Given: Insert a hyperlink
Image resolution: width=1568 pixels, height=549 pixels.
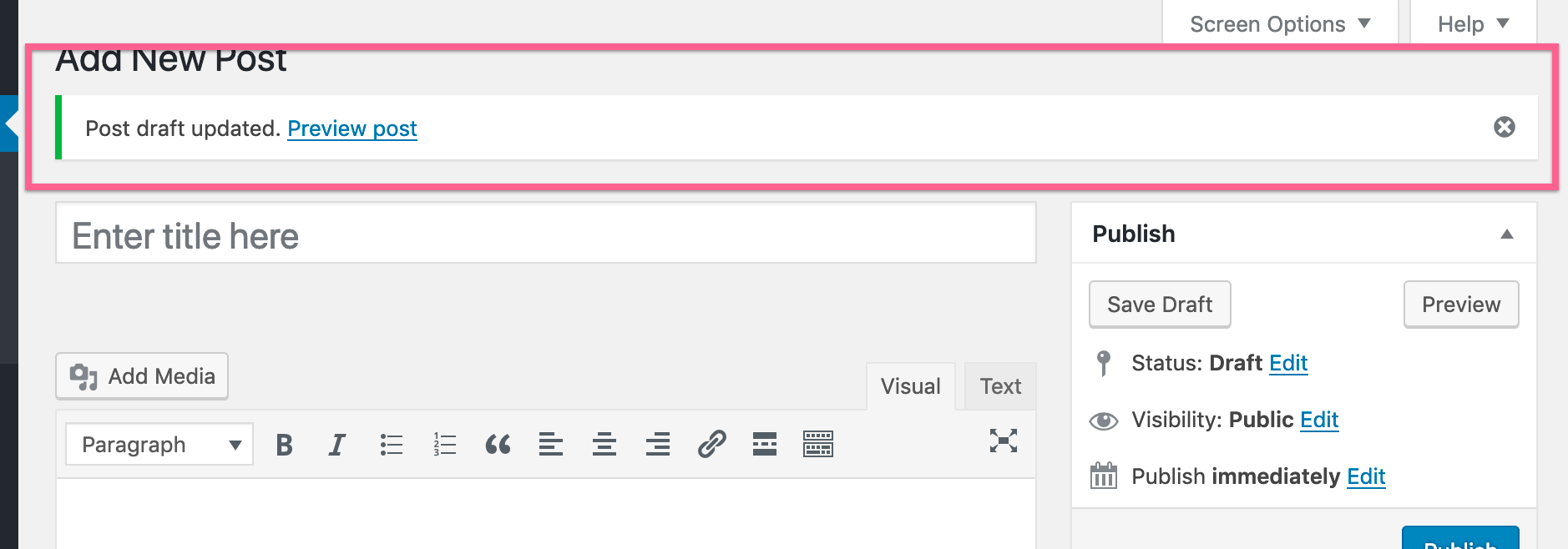Looking at the screenshot, I should (x=711, y=444).
